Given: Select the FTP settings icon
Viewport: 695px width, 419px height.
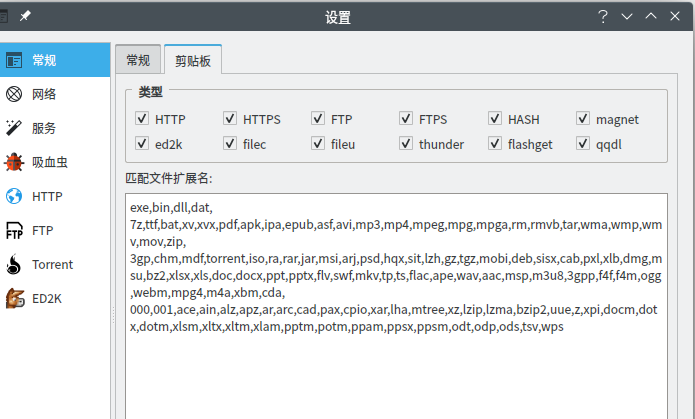Looking at the screenshot, I should tap(14, 231).
